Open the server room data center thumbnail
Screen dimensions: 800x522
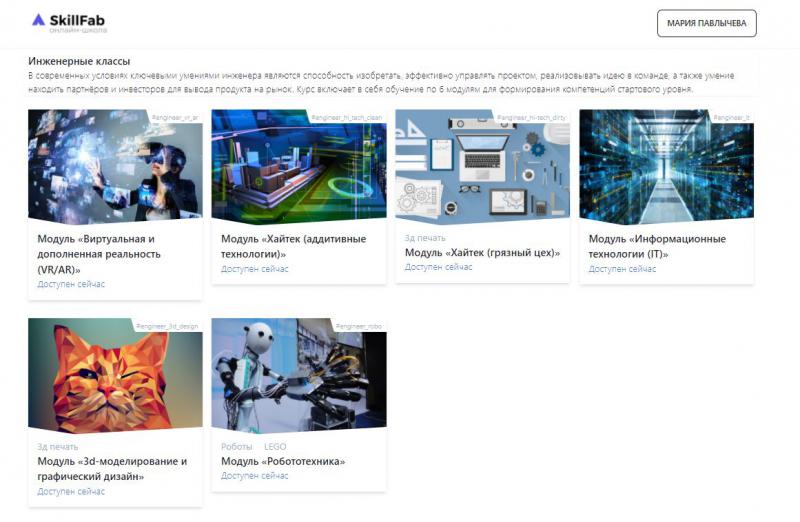pos(666,167)
